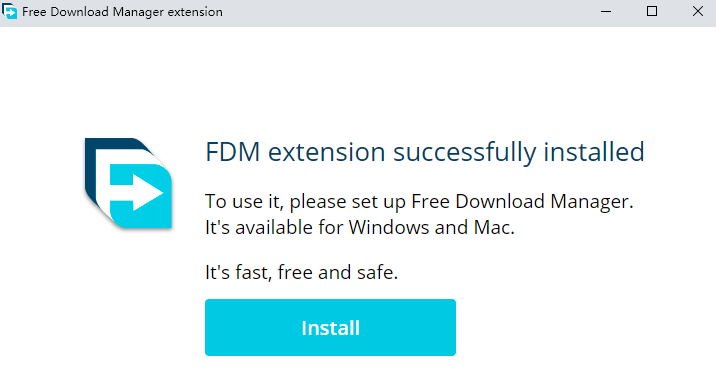Click the "Free Download Manager extension" title text
Image resolution: width=716 pixels, height=373 pixels.
(122, 12)
